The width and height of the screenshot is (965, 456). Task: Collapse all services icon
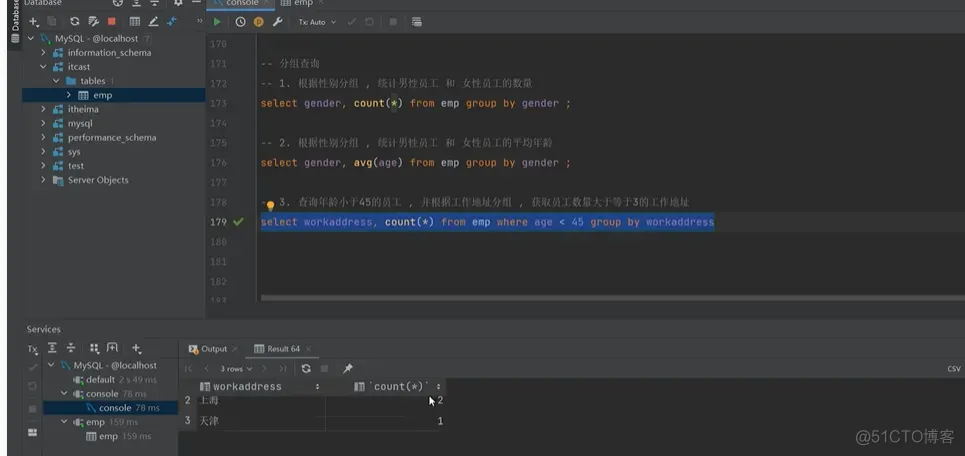coord(71,348)
